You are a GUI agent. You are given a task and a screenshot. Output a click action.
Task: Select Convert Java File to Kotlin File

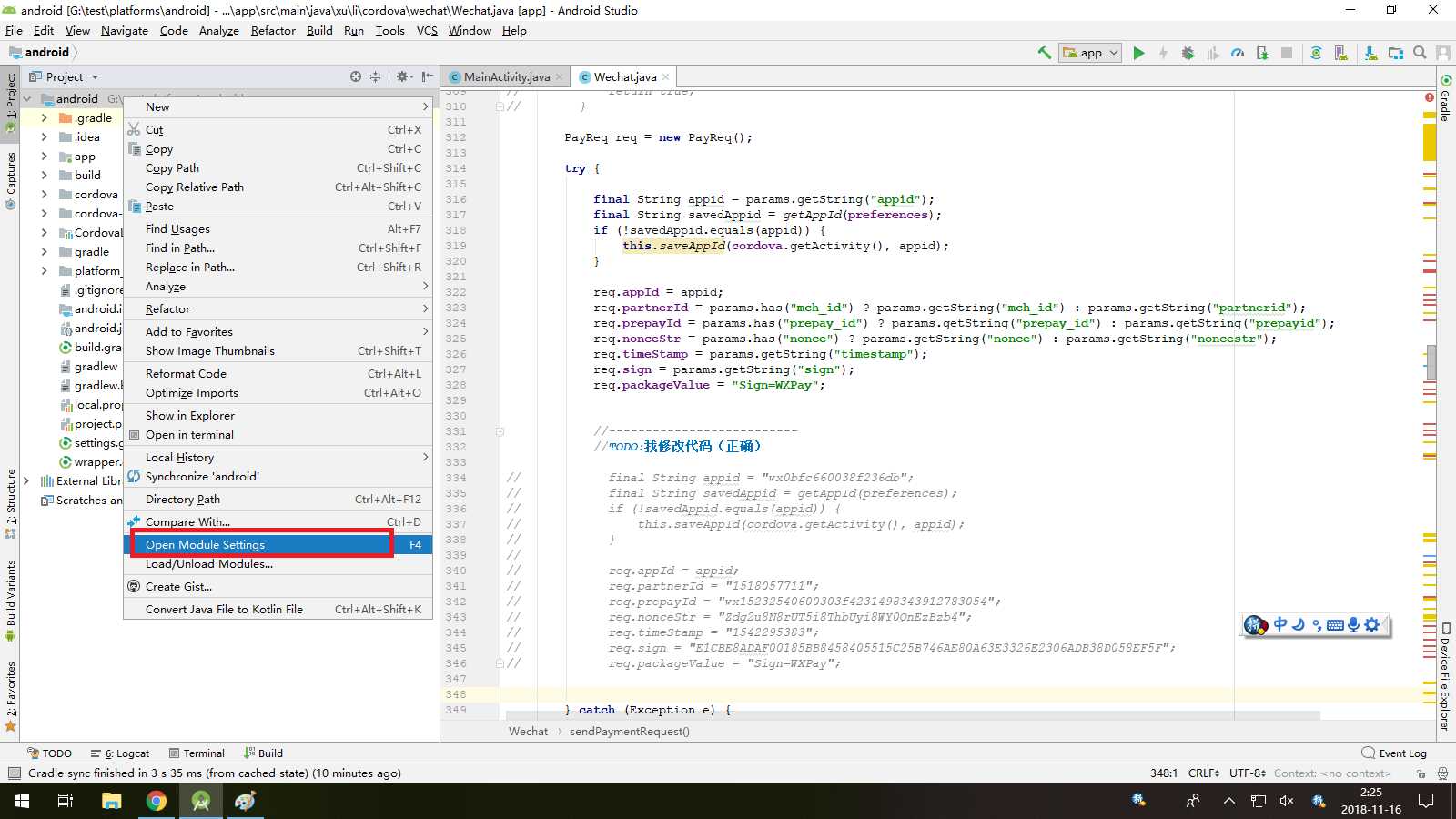[278, 609]
